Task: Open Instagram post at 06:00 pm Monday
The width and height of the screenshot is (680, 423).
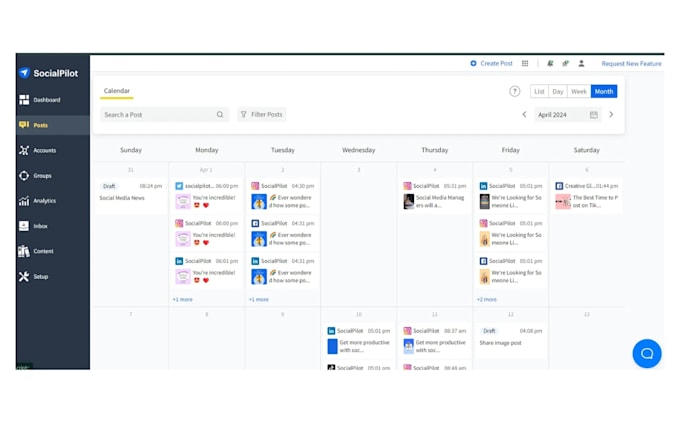Action: click(x=207, y=233)
